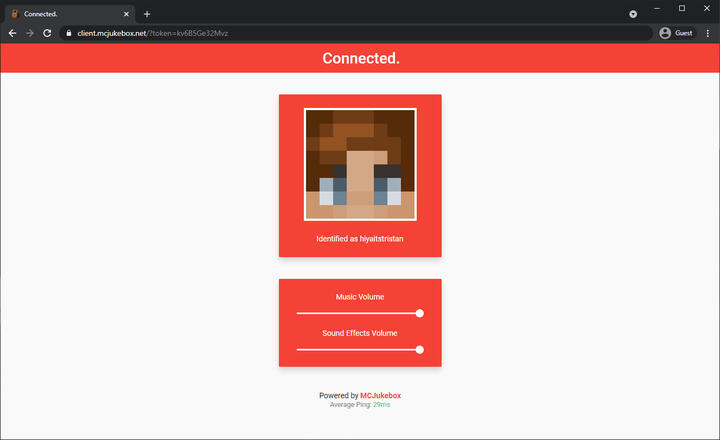Click the Sound Effects Volume slider handle
720x440 pixels.
tap(420, 350)
